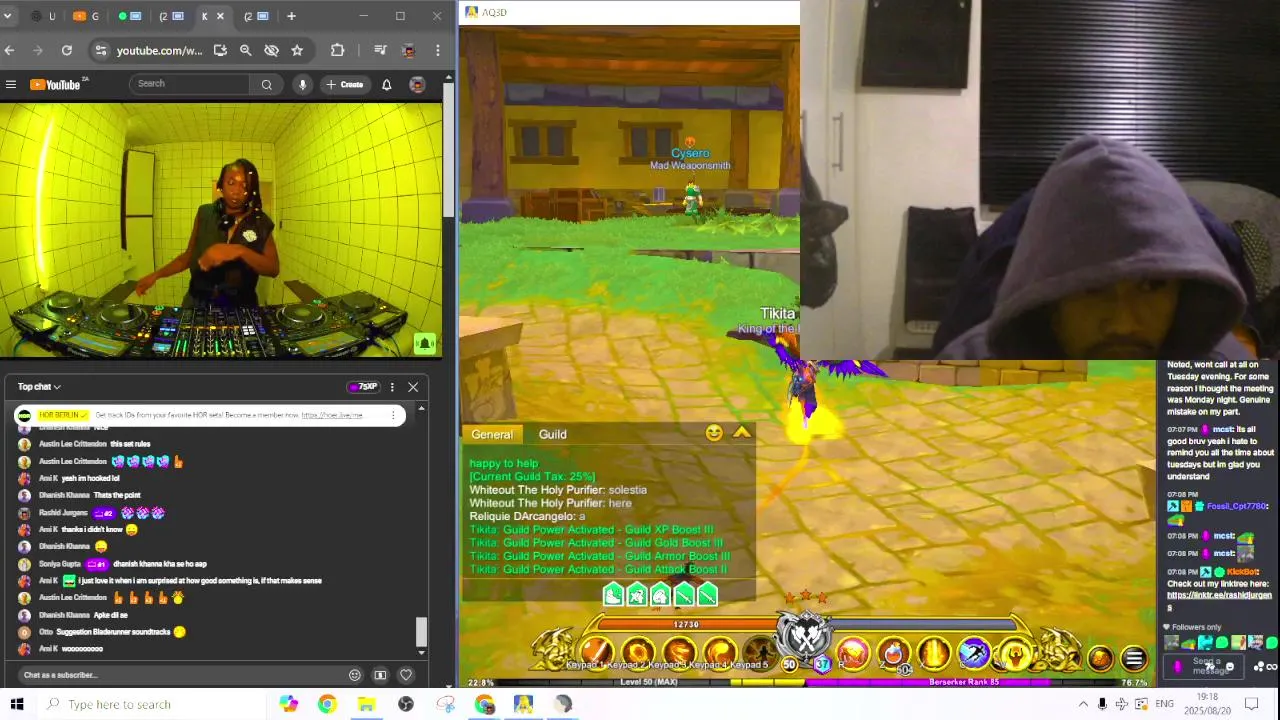Screen dimensions: 1280x720
Task: Open the YouTube hamburger guide menu
Action: [x=11, y=85]
